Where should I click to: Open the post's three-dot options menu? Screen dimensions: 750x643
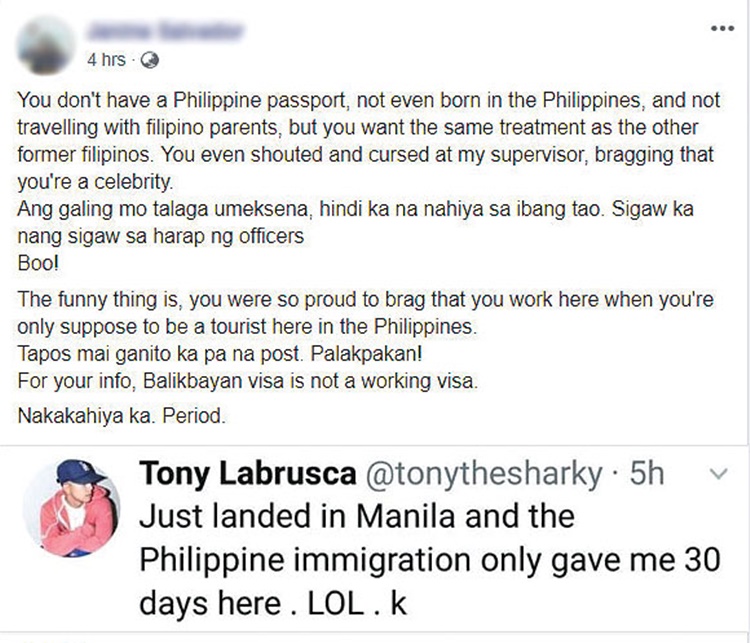coord(721,28)
